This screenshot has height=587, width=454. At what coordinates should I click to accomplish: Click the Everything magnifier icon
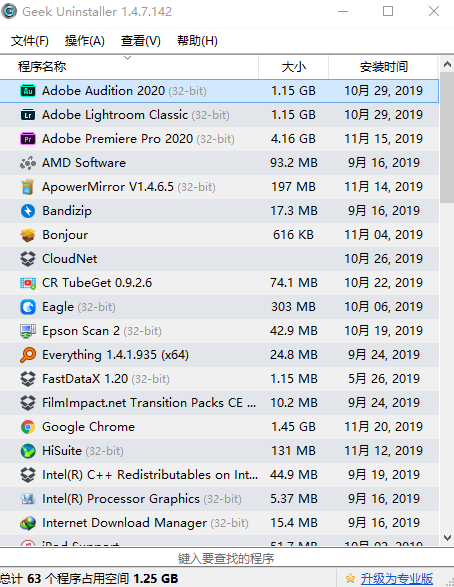click(28, 355)
